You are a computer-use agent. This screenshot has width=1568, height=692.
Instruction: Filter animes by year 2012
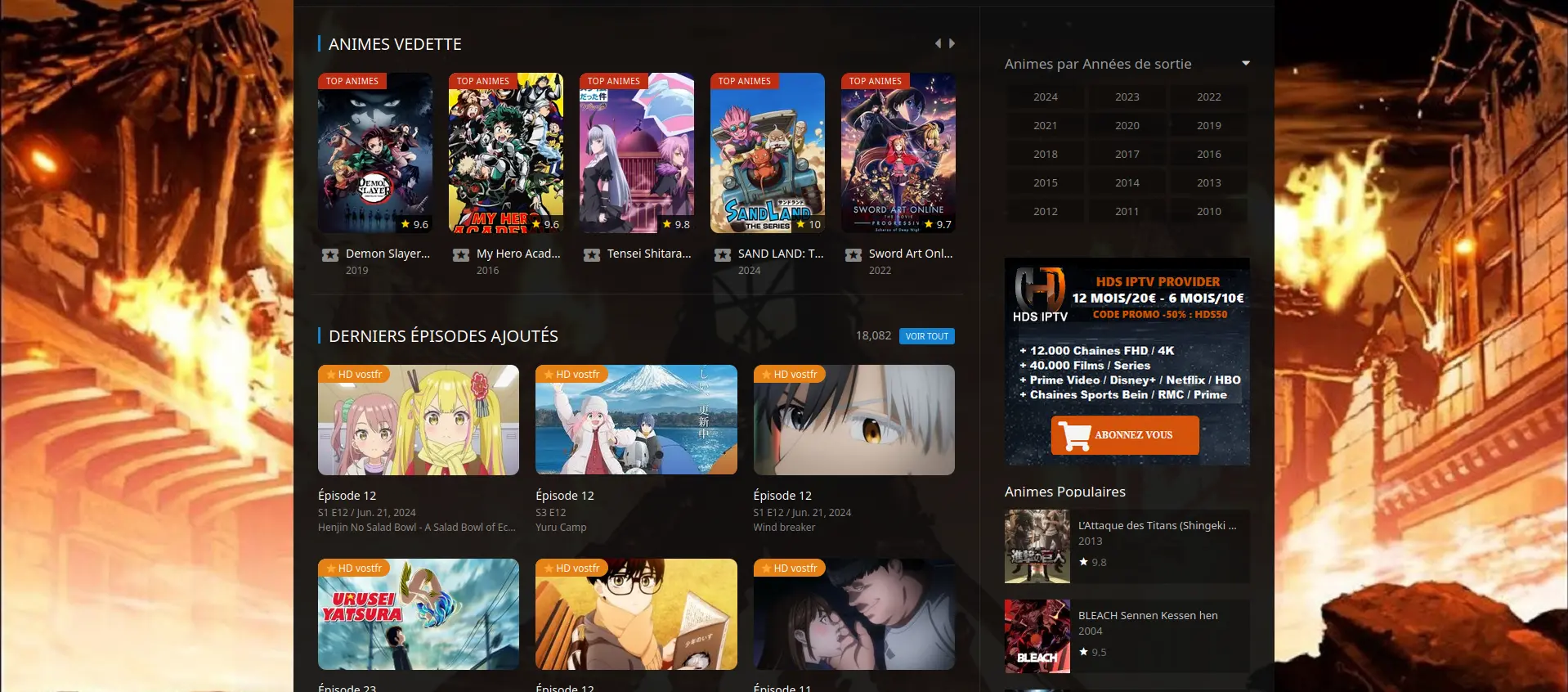point(1046,211)
